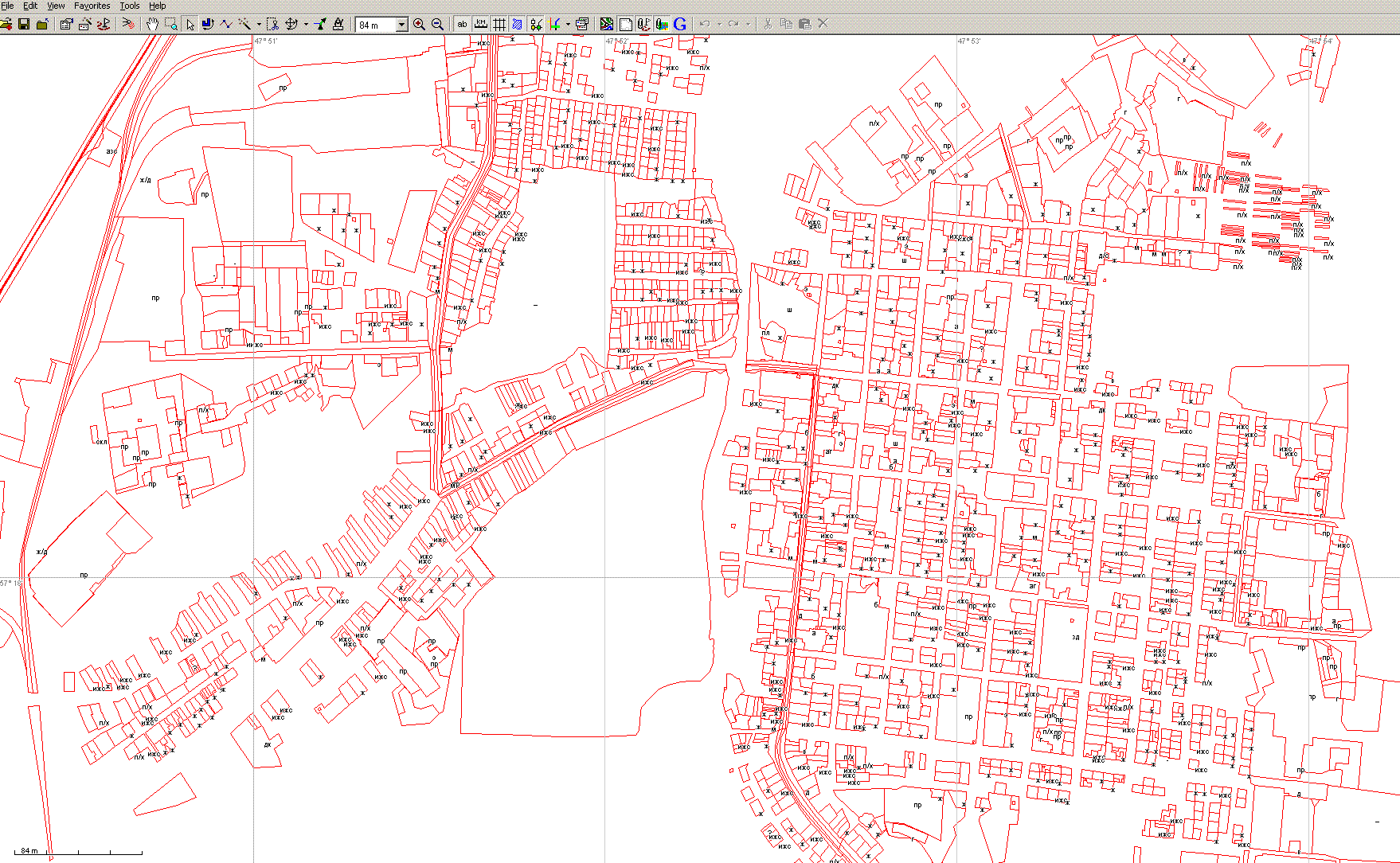Image resolution: width=1400 pixels, height=863 pixels.
Task: Click the blue G Google icon
Action: click(x=679, y=24)
